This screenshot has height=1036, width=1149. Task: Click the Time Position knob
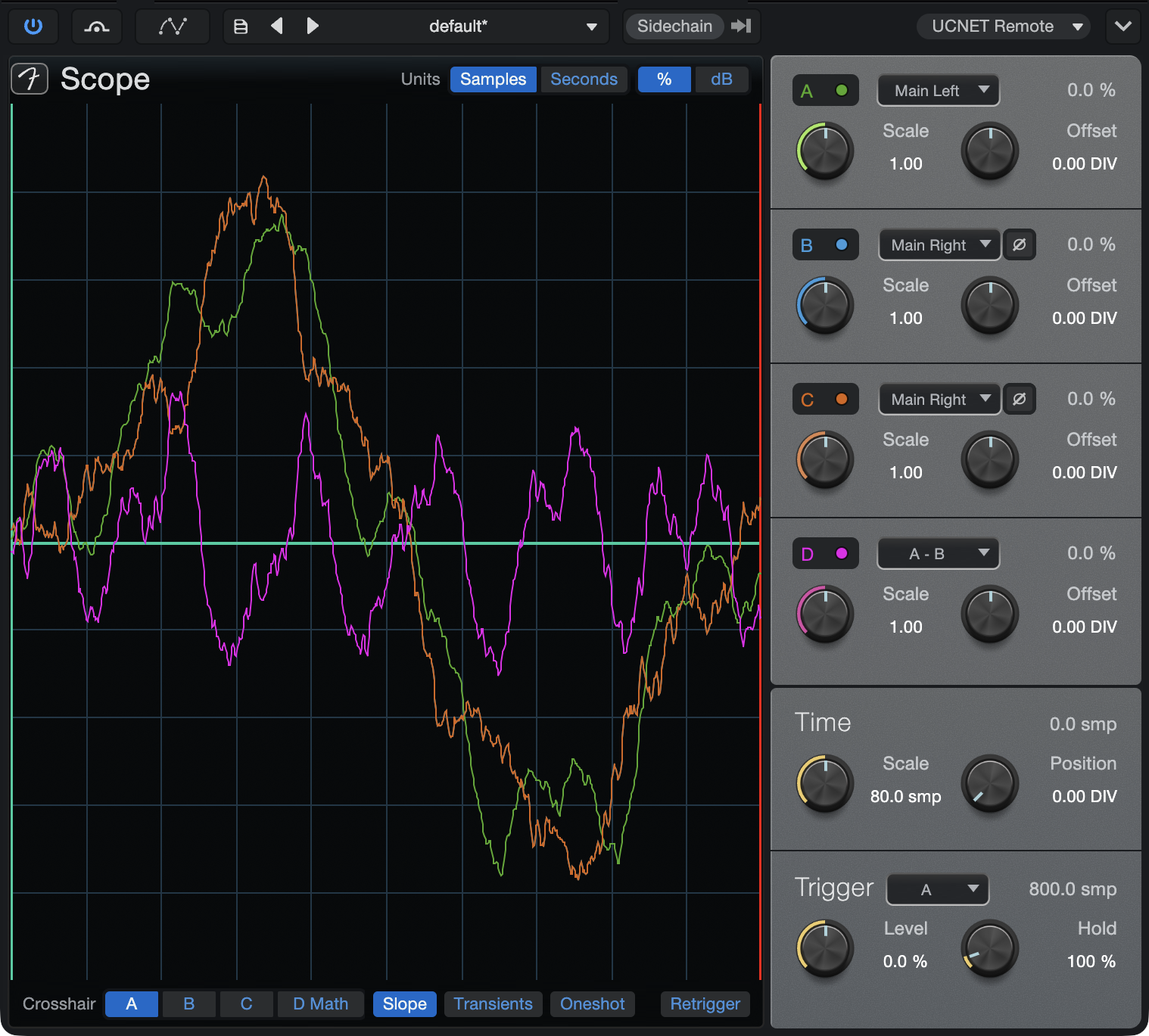[x=990, y=783]
